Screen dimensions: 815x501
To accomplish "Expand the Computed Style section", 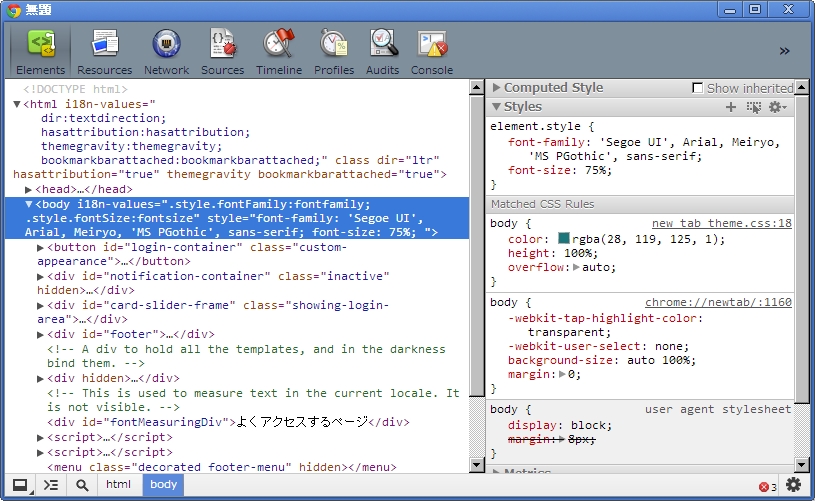I will pyautogui.click(x=496, y=87).
